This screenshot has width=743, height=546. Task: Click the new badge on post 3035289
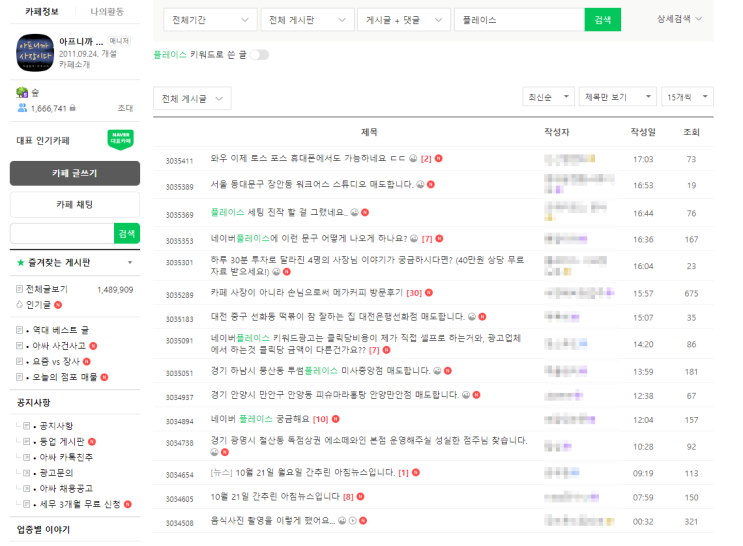pyautogui.click(x=429, y=292)
